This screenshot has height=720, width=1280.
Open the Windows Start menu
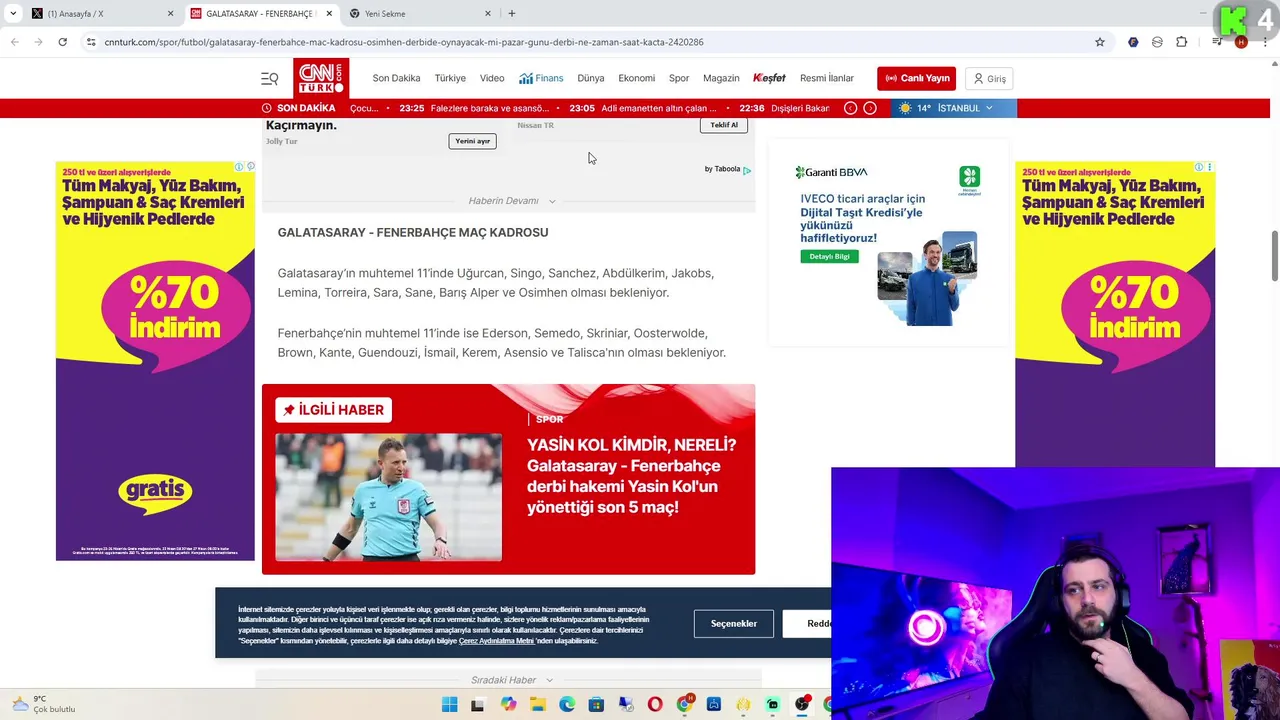click(449, 704)
